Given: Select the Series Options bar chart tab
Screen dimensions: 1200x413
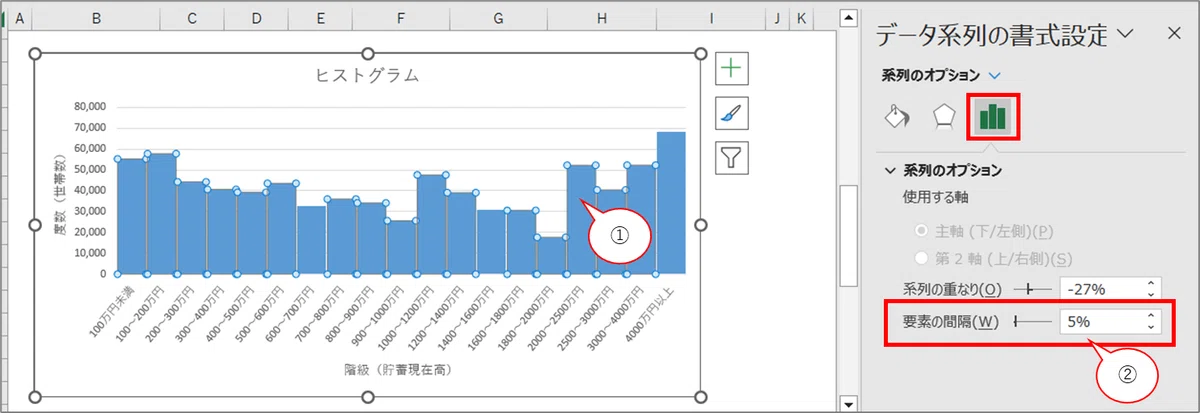Looking at the screenshot, I should coord(993,117).
